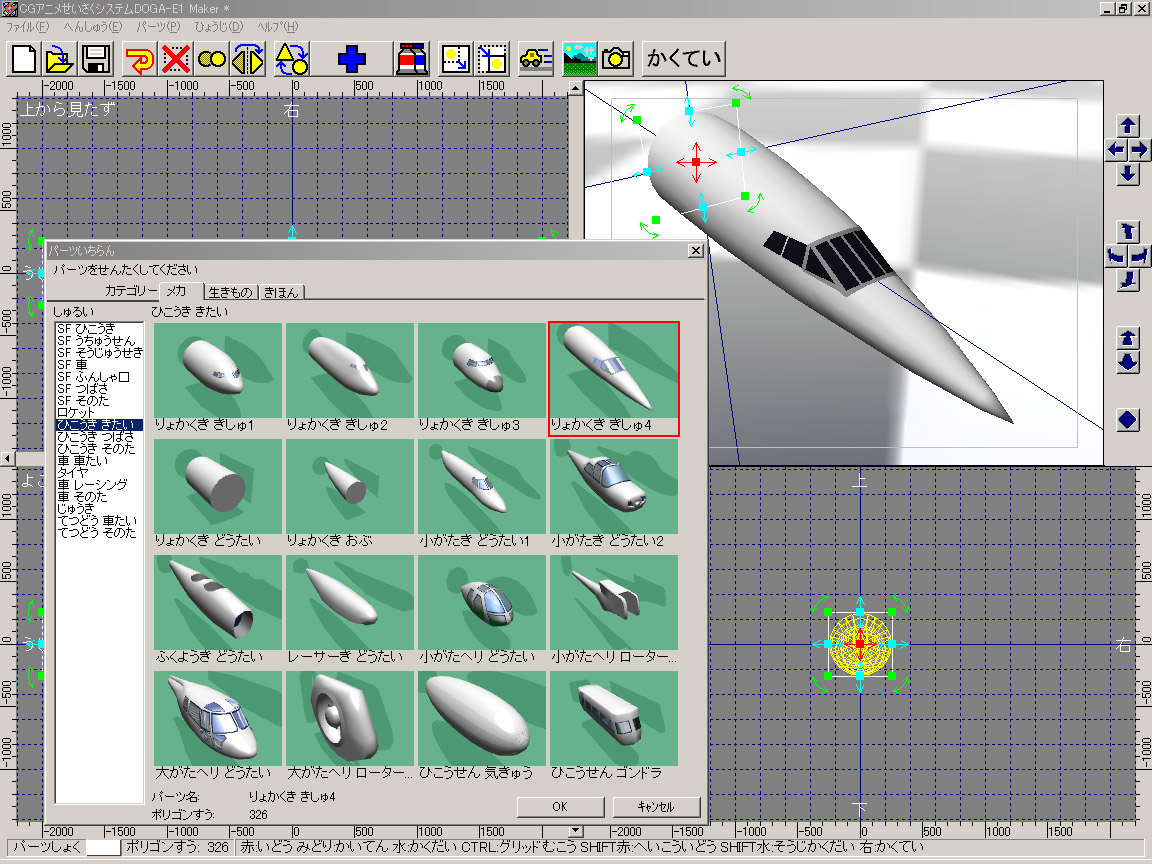Click the blue diamond reset view icon

pyautogui.click(x=1128, y=420)
